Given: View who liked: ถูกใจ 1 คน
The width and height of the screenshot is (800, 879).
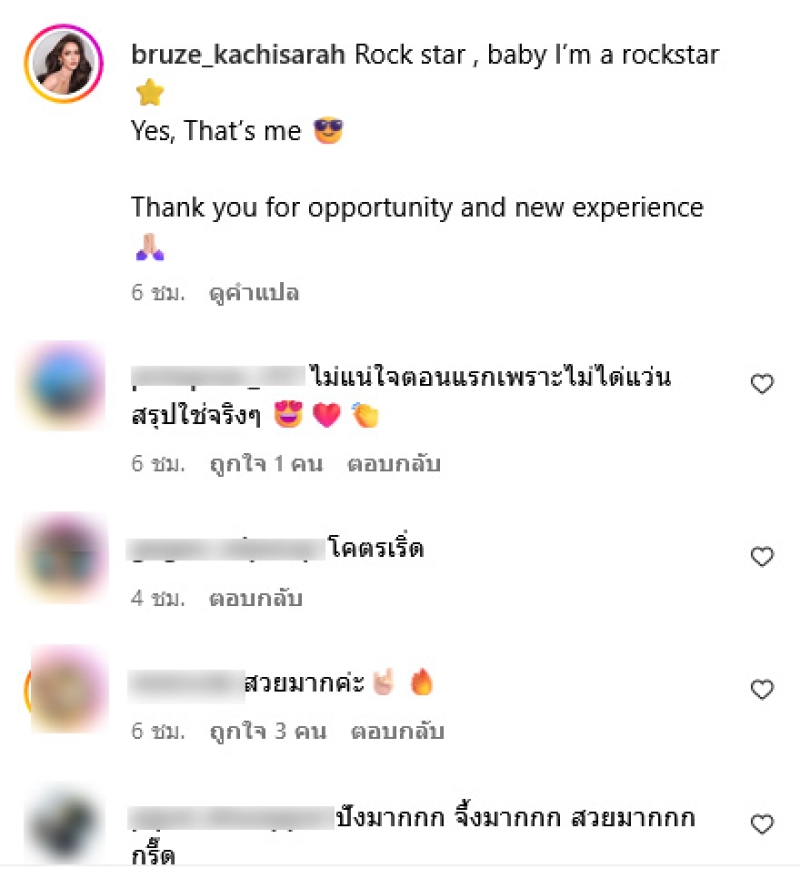Looking at the screenshot, I should pos(266,464).
